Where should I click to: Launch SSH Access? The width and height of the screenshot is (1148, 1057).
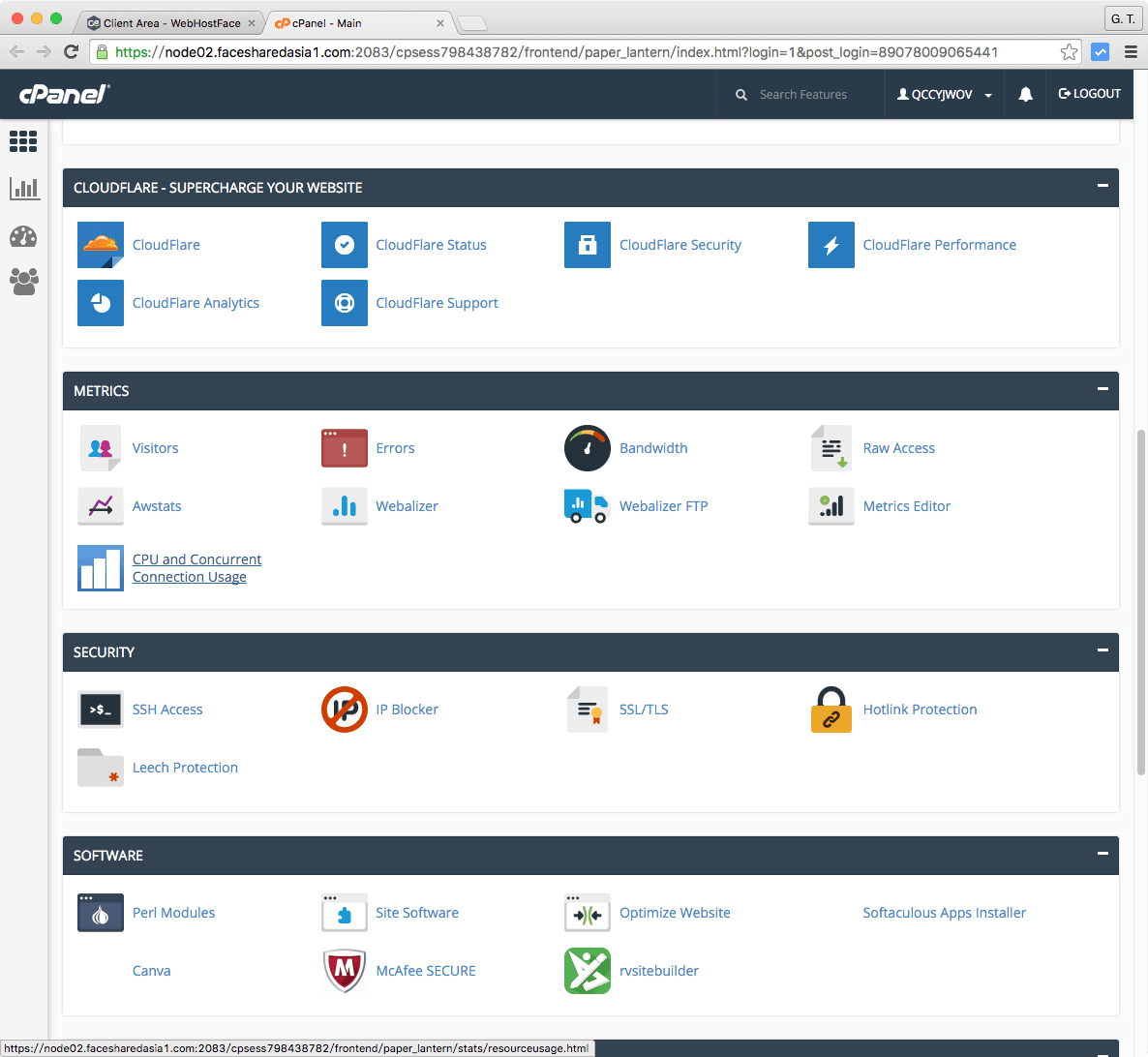pos(101,710)
